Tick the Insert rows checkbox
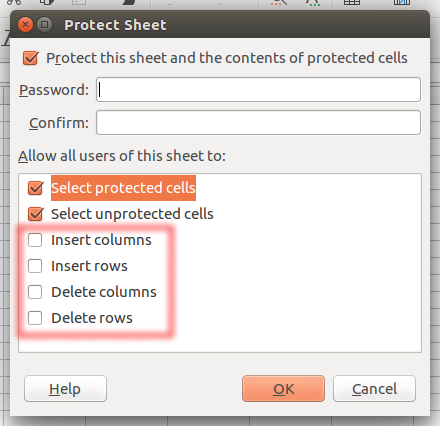The height and width of the screenshot is (426, 440). pyautogui.click(x=35, y=266)
